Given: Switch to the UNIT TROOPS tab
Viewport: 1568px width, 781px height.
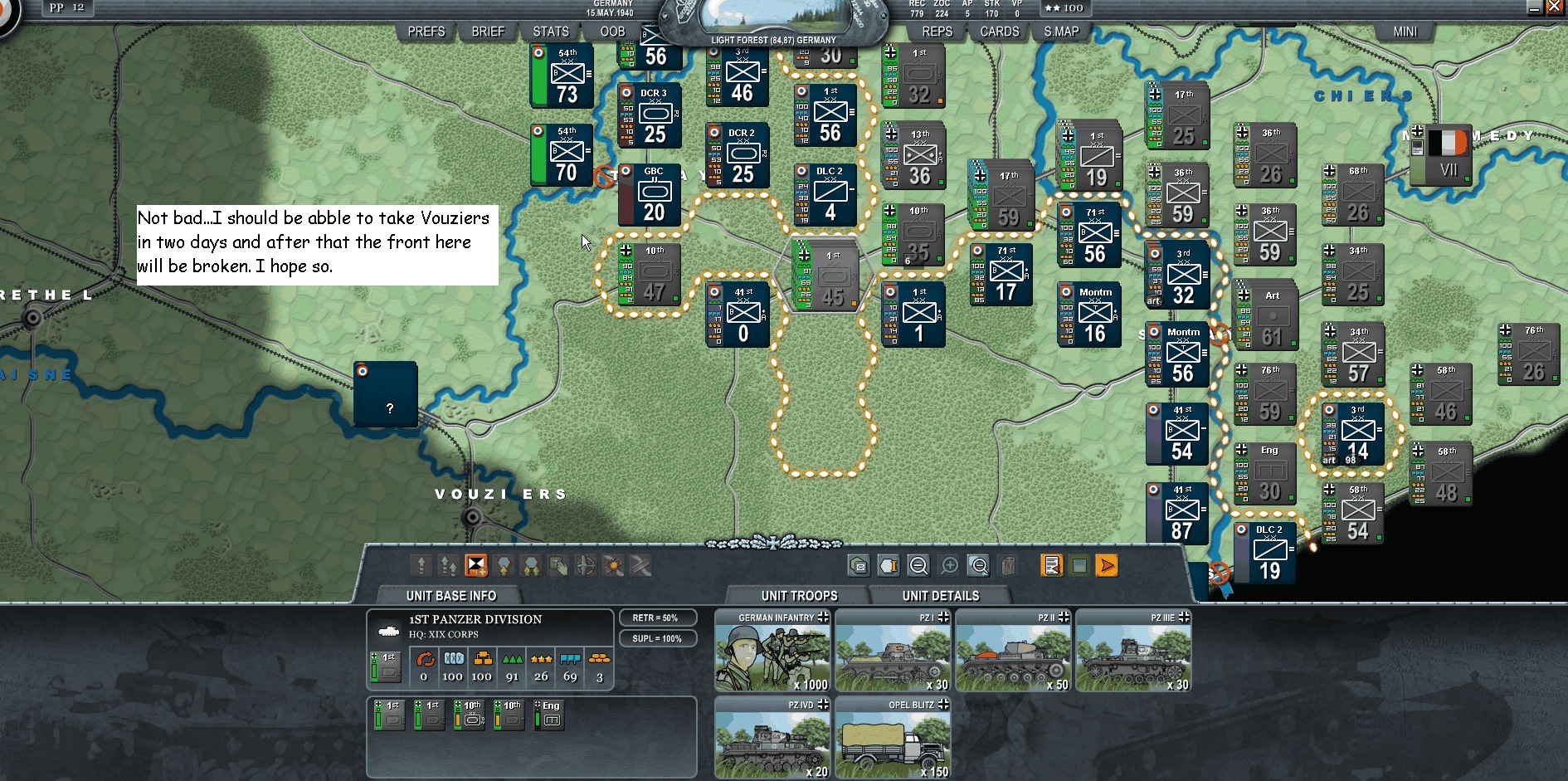Looking at the screenshot, I should tap(799, 596).
